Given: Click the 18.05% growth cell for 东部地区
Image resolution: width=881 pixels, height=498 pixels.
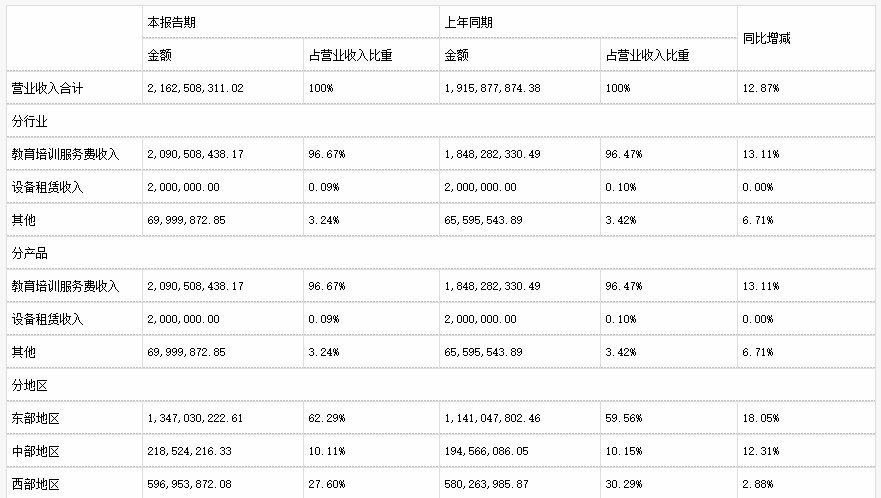Looking at the screenshot, I should pos(760,418).
